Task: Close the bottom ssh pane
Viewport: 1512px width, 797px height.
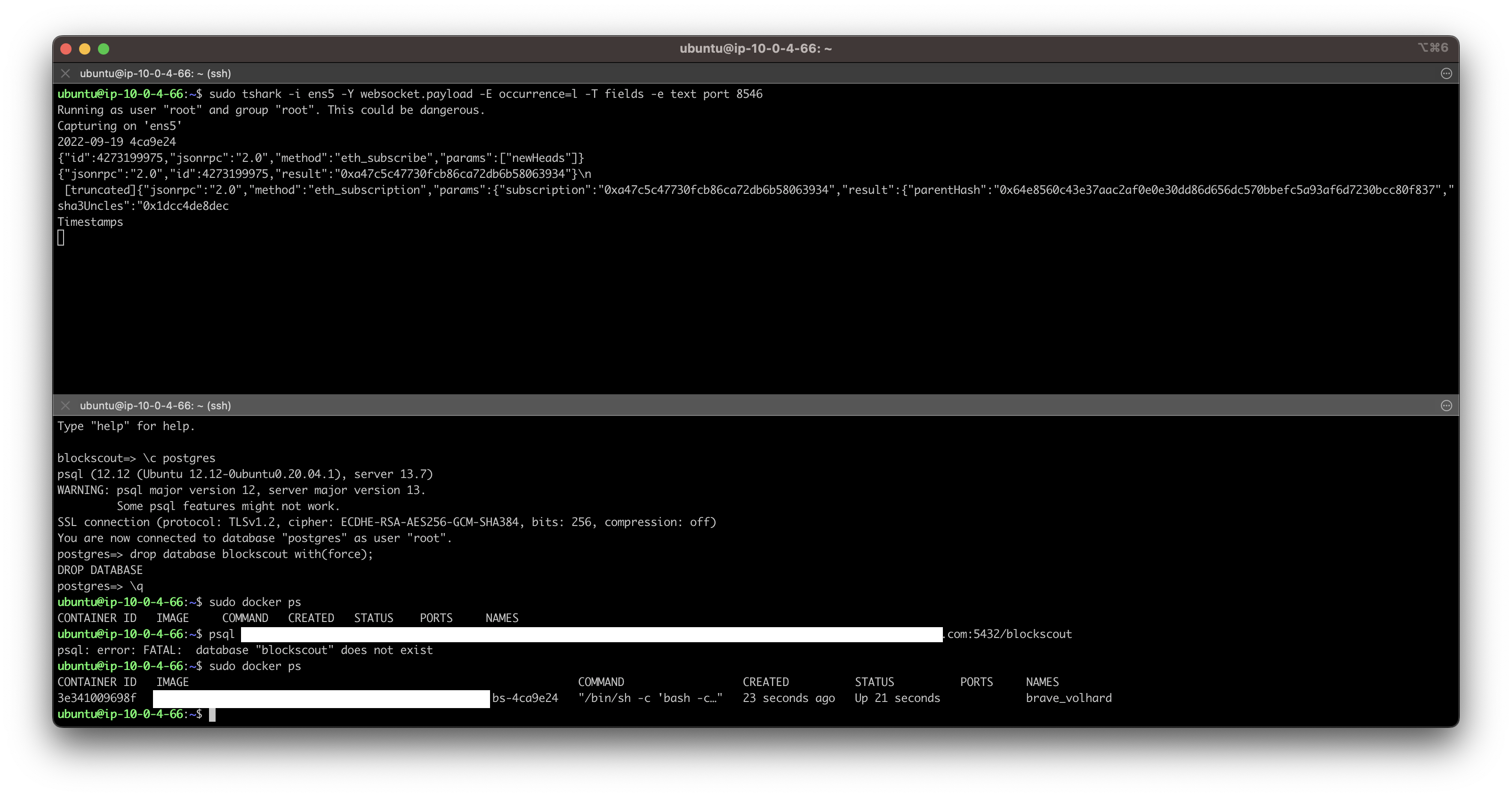Action: click(x=66, y=405)
